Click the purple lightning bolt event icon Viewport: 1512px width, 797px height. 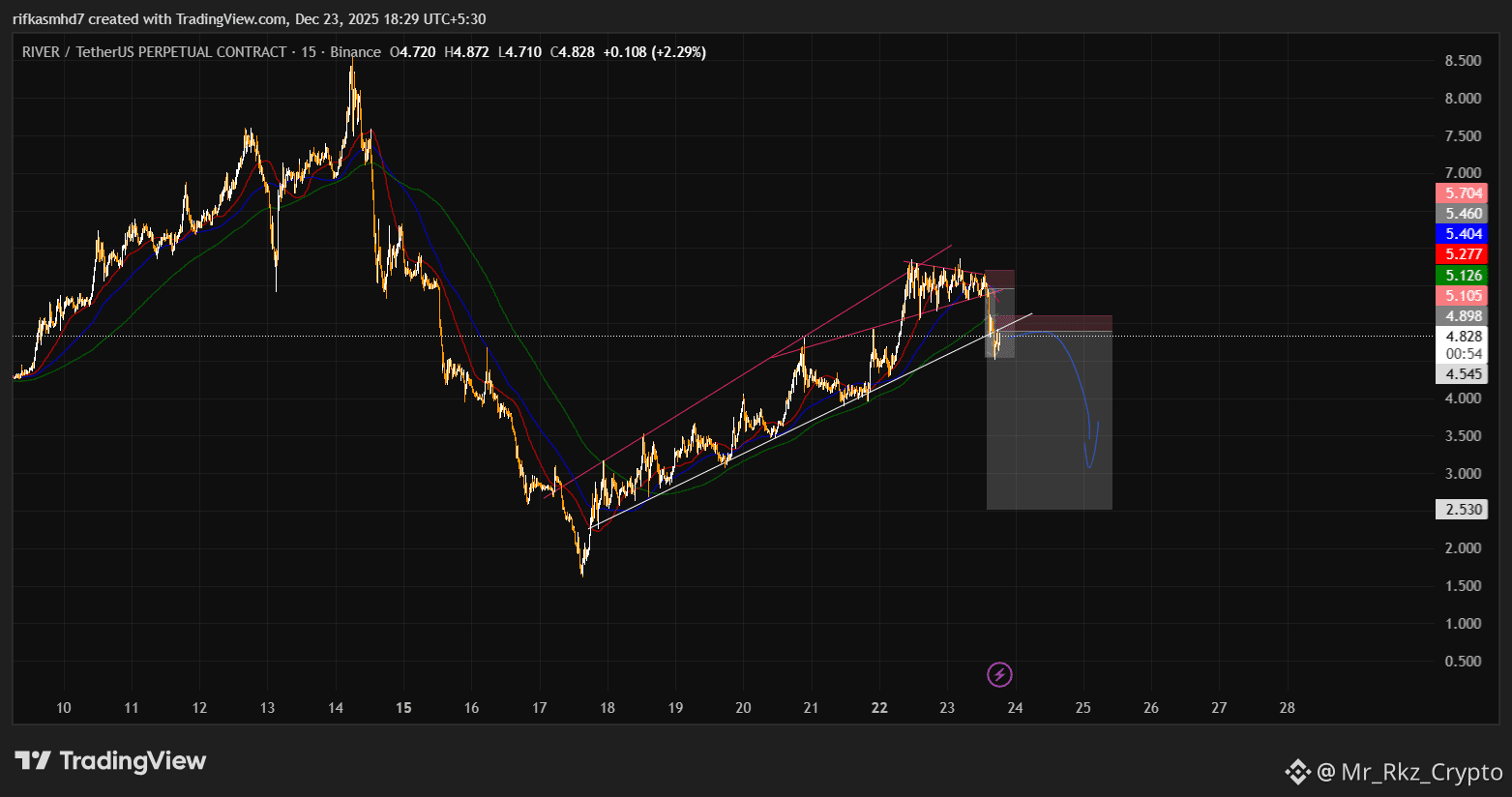(999, 674)
